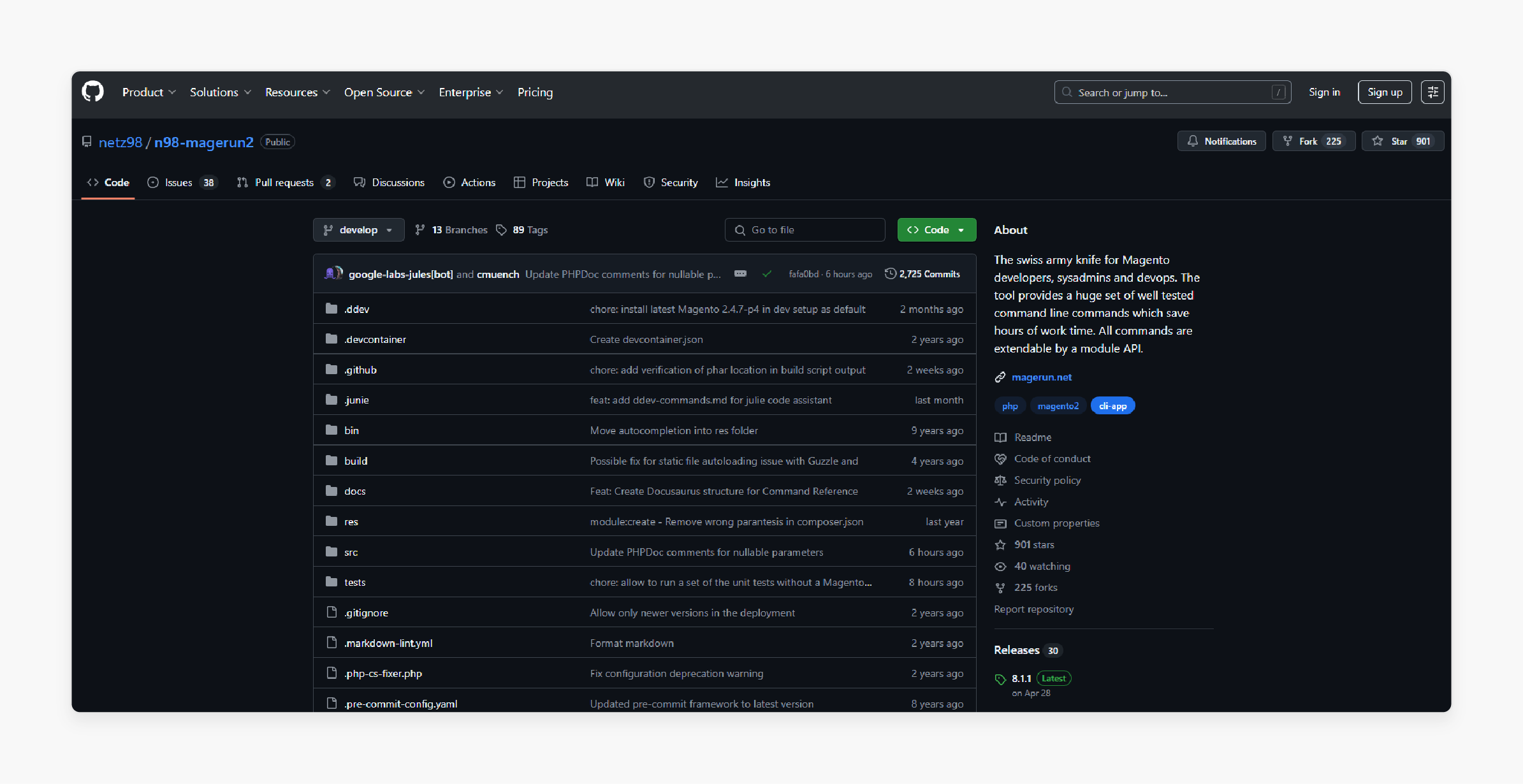Screen dimensions: 1523x784
Task: Click the Star icon
Action: 1378,141
